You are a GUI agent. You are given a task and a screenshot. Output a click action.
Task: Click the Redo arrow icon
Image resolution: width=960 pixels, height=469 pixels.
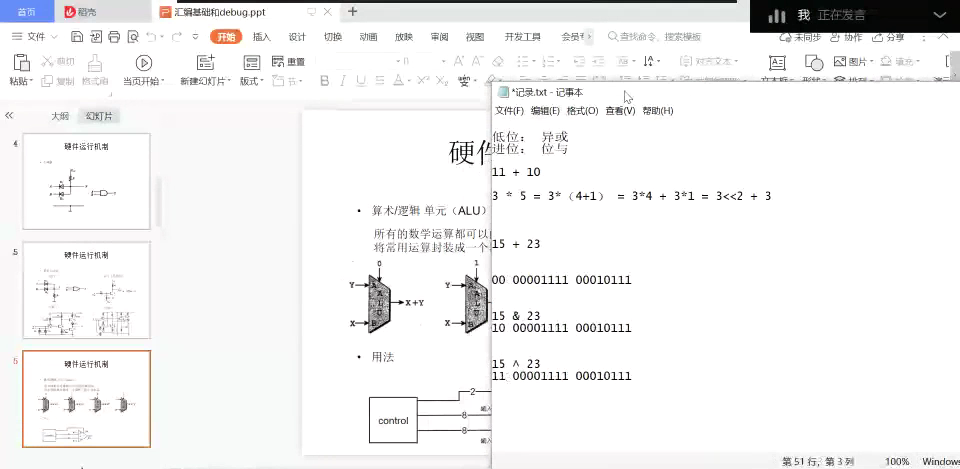click(176, 37)
